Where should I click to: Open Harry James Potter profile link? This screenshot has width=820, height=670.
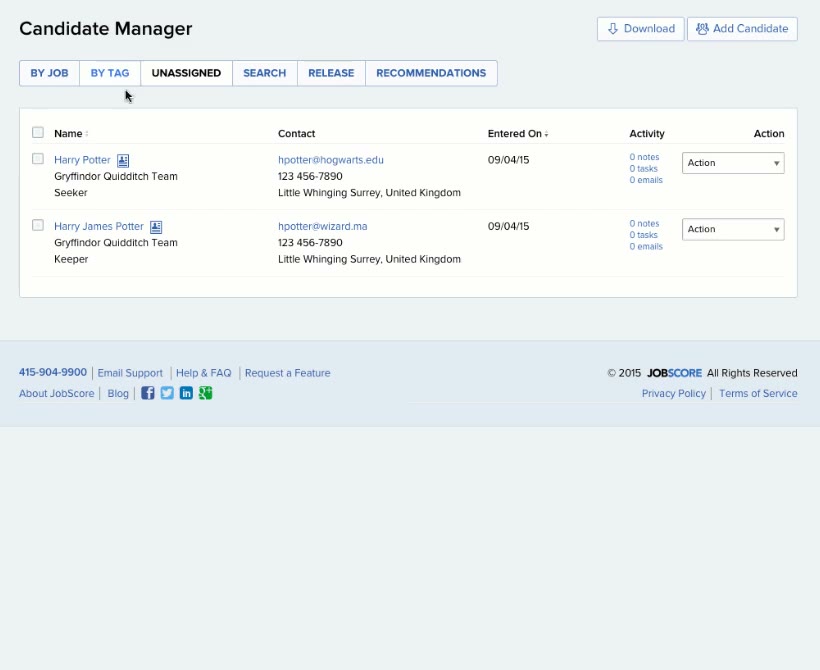[x=99, y=226]
